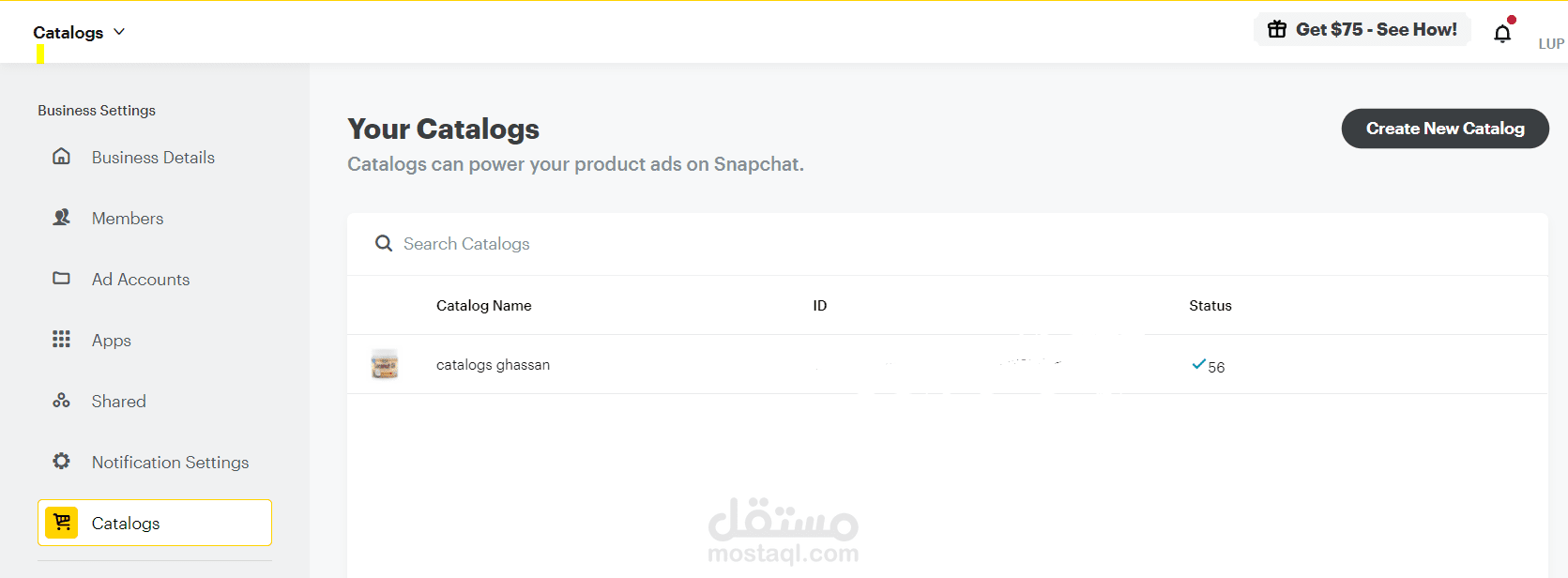This screenshot has height=578, width=1568.
Task: Expand the Catalogs header dropdown
Action: (x=119, y=32)
